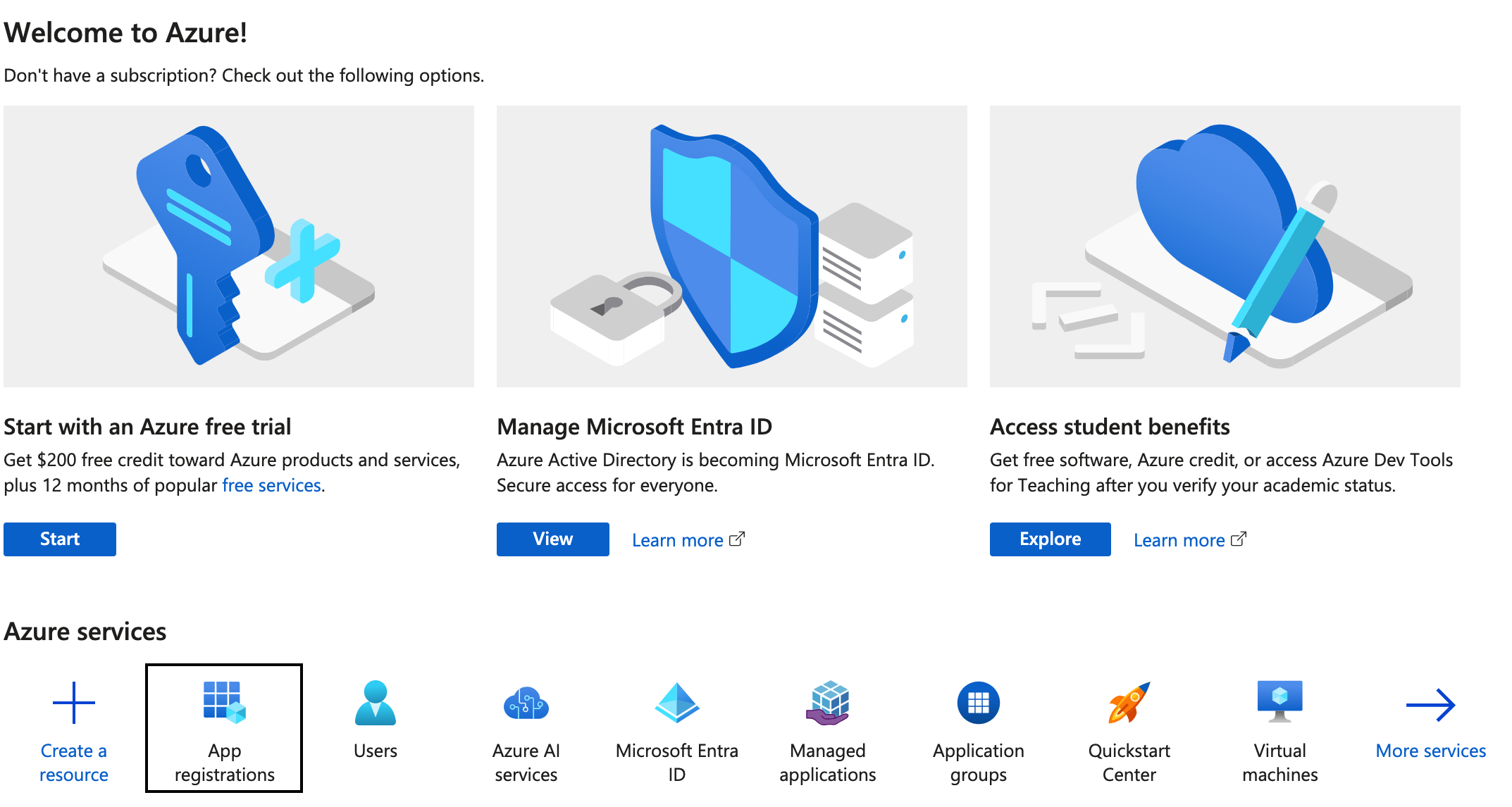Click the More services text link

[1430, 751]
